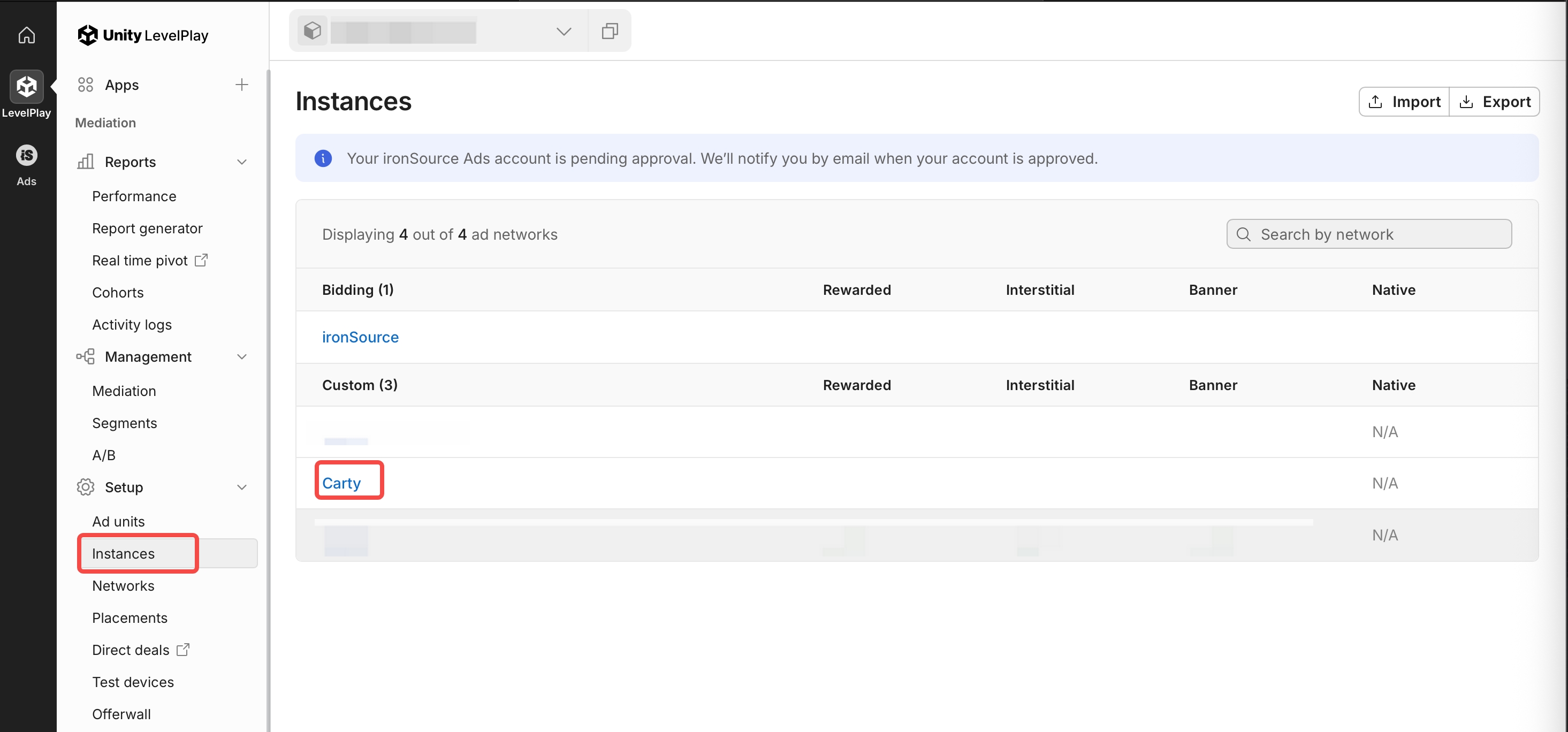This screenshot has height=732, width=1568.
Task: Add a new app with plus icon
Action: pyautogui.click(x=242, y=85)
